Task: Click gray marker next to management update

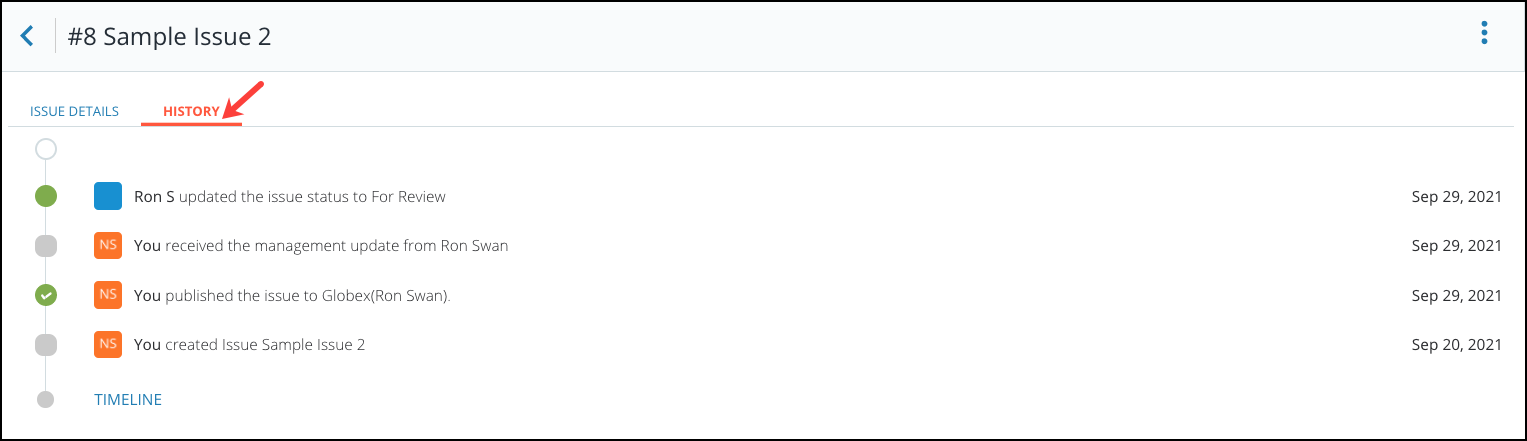Action: (45, 245)
